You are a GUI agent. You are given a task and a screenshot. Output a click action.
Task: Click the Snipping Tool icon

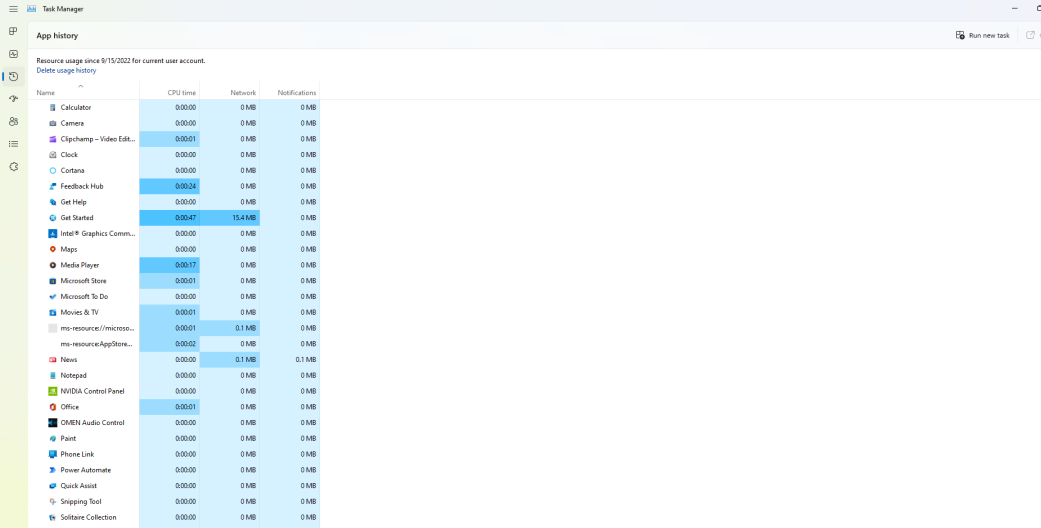pyautogui.click(x=53, y=502)
